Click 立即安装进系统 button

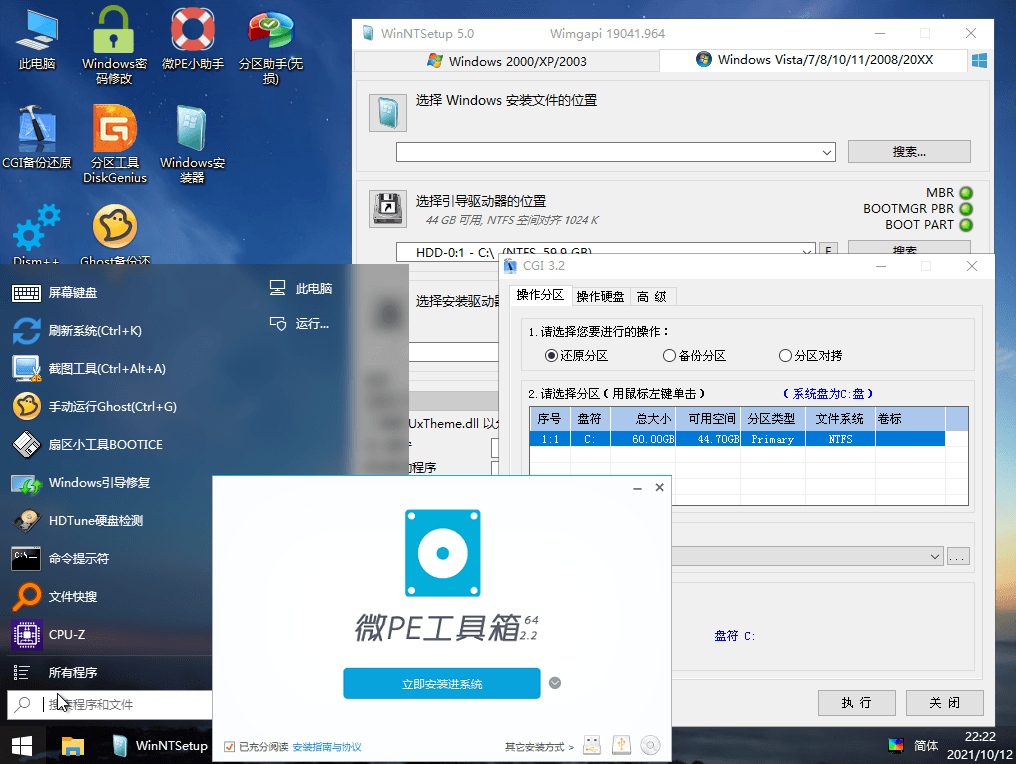click(442, 684)
